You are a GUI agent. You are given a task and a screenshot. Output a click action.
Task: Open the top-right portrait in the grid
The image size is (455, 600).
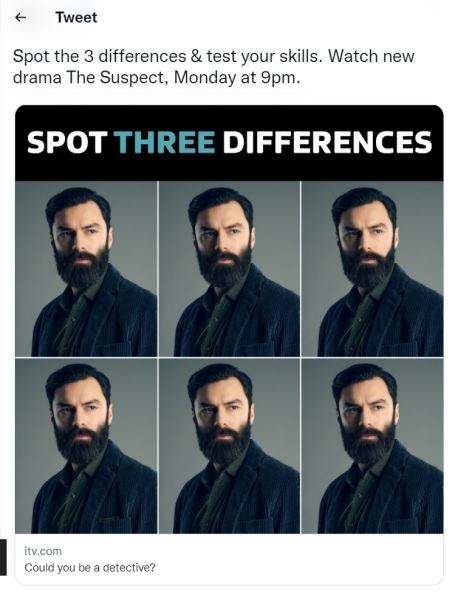(372, 269)
